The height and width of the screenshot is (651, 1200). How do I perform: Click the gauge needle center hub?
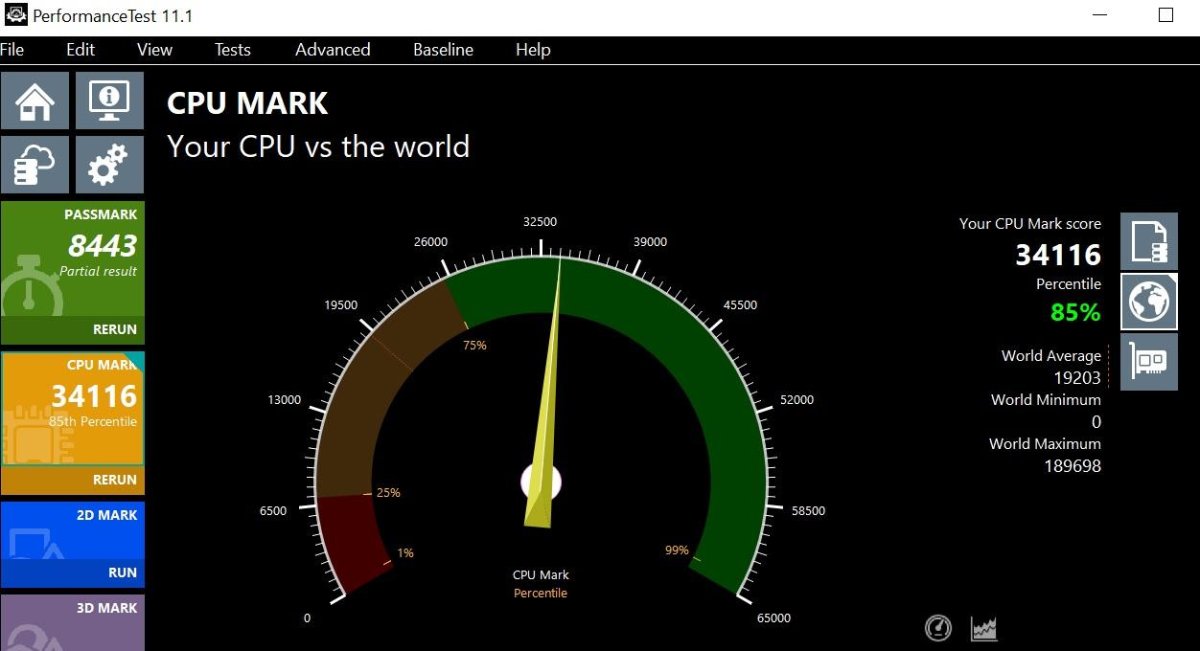pyautogui.click(x=541, y=482)
